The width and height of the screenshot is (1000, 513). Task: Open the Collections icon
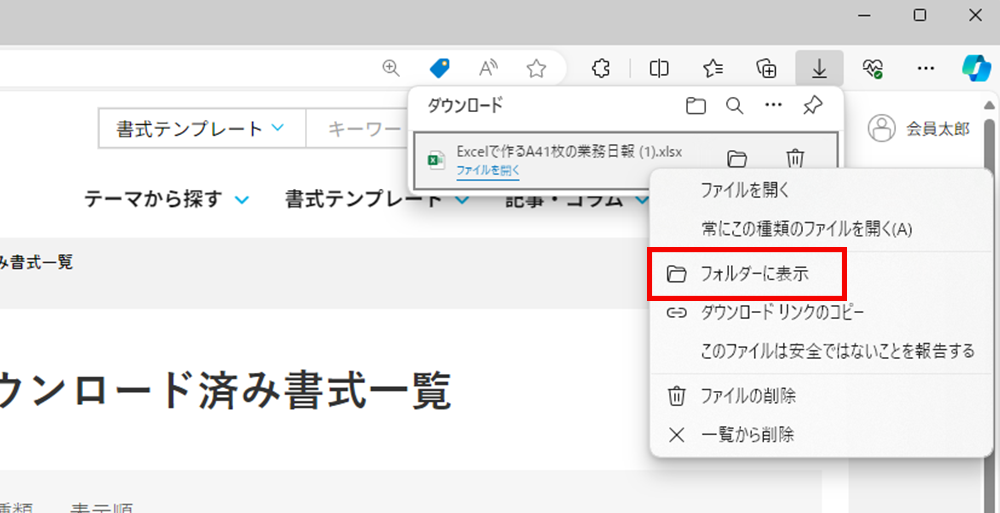click(x=766, y=68)
